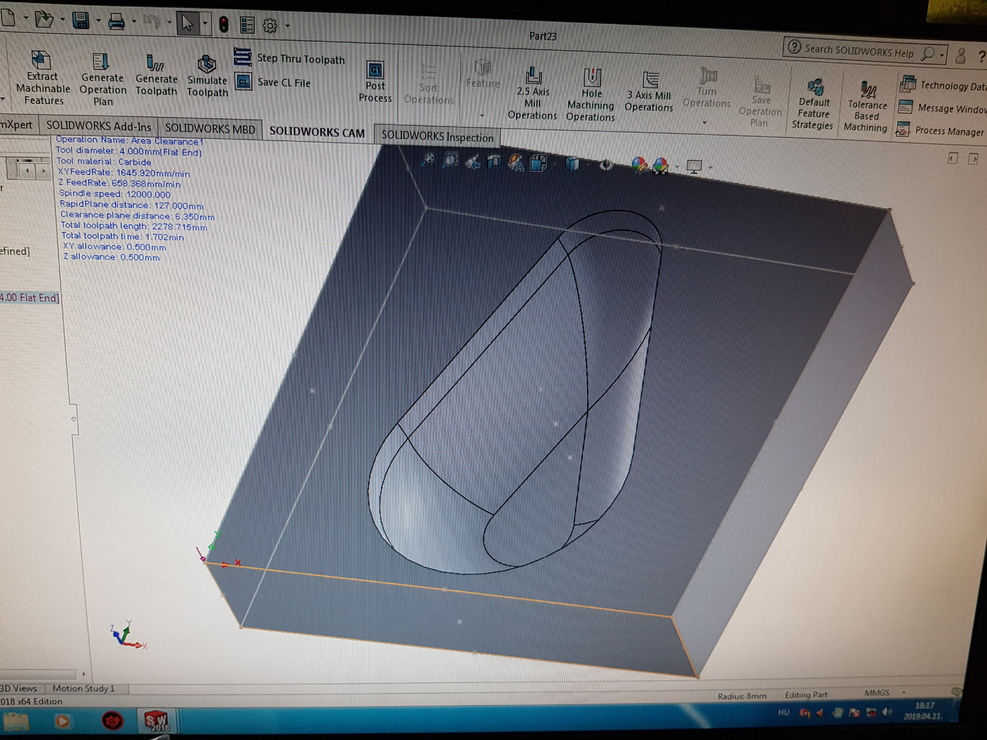This screenshot has height=740, width=987.
Task: Open the Save dropdown arrow
Action: pos(98,21)
